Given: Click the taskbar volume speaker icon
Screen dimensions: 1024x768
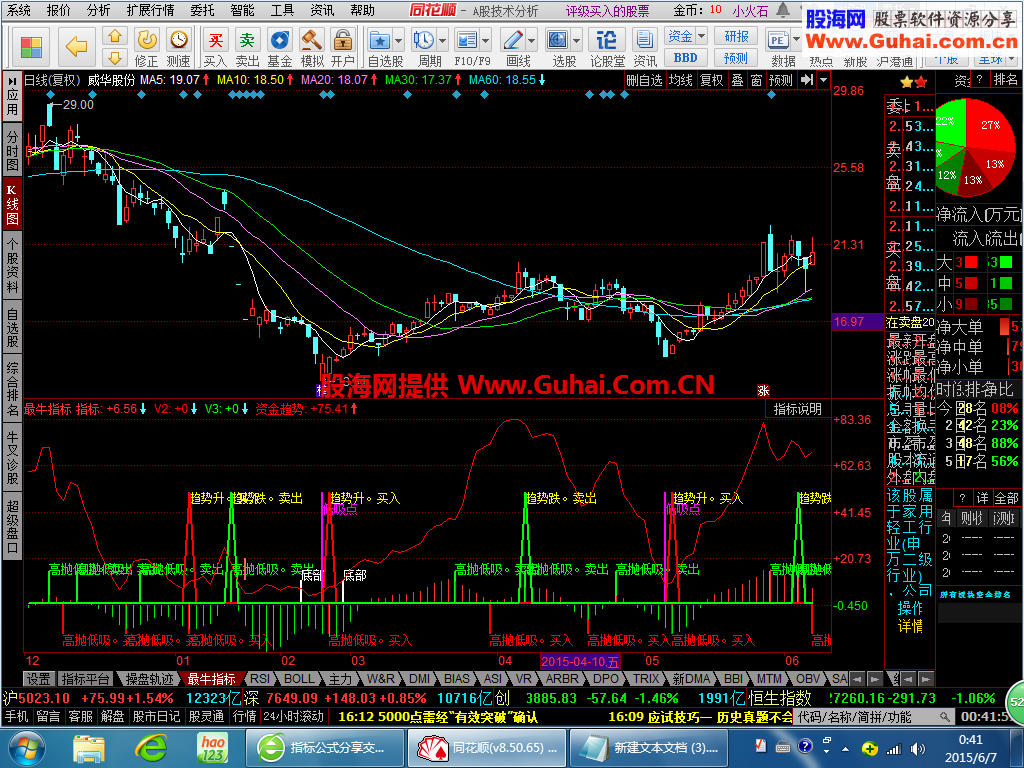Looking at the screenshot, I should pyautogui.click(x=918, y=748).
